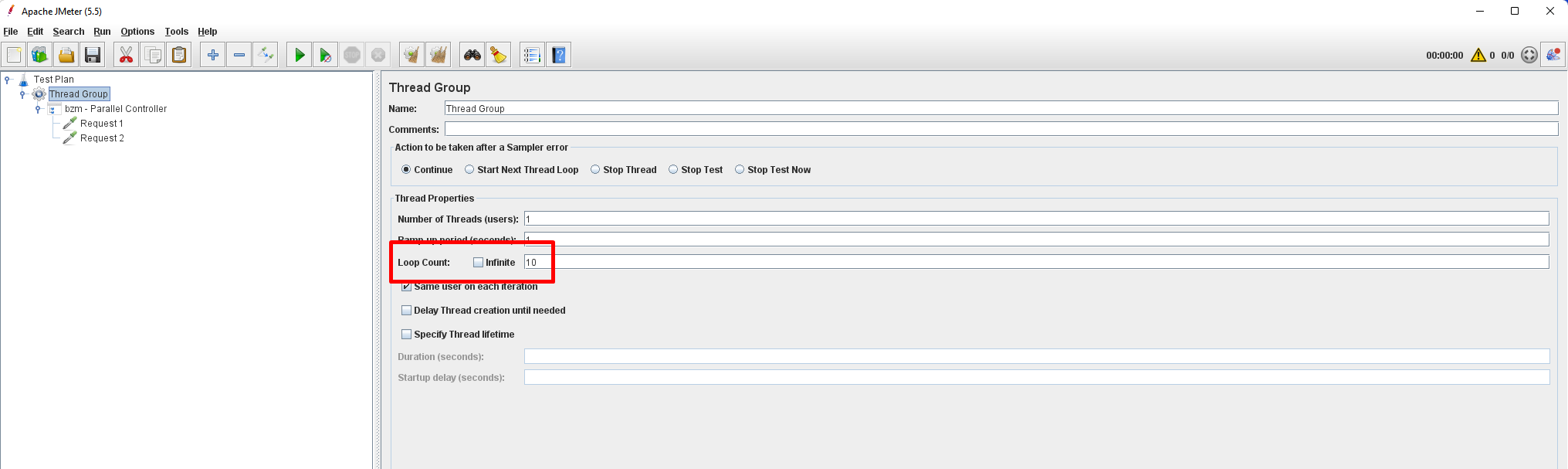Click the yellow warning triangle log icon
The height and width of the screenshot is (469, 1568).
pyautogui.click(x=1478, y=55)
